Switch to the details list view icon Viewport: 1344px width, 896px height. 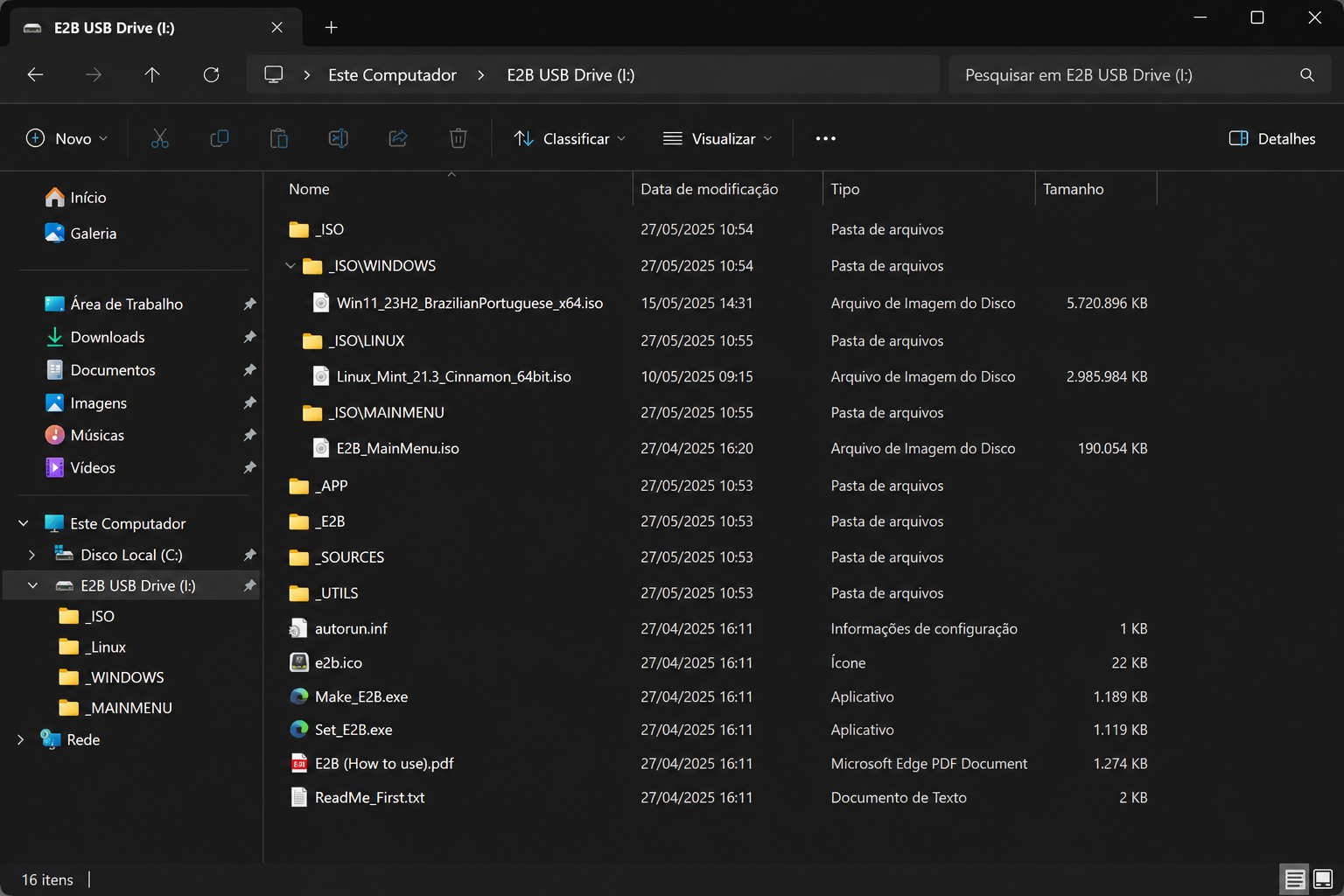(x=1295, y=879)
